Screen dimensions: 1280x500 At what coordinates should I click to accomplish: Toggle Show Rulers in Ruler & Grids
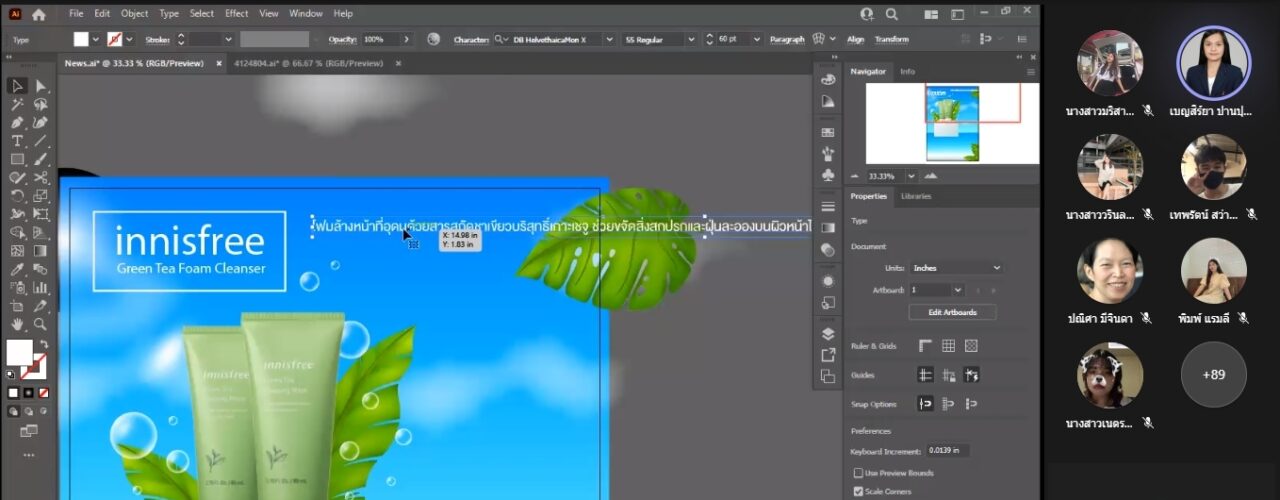925,346
